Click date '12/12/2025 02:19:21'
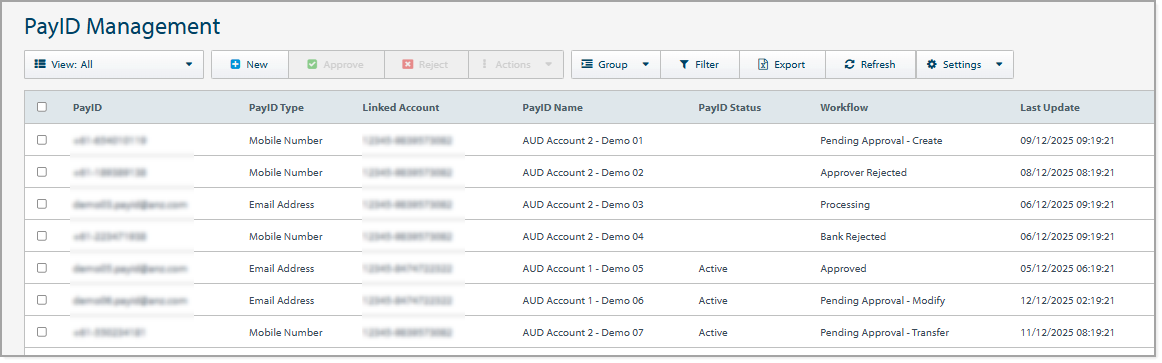Screen dimensions: 1162x363 coord(1067,301)
